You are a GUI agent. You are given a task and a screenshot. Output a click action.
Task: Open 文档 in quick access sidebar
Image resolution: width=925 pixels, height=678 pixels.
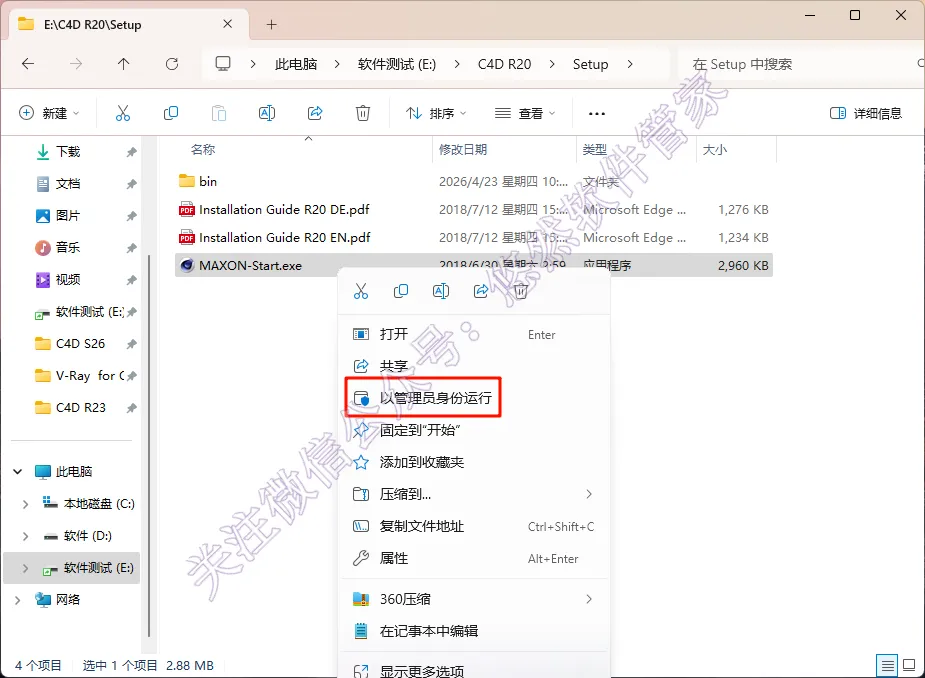tap(68, 184)
